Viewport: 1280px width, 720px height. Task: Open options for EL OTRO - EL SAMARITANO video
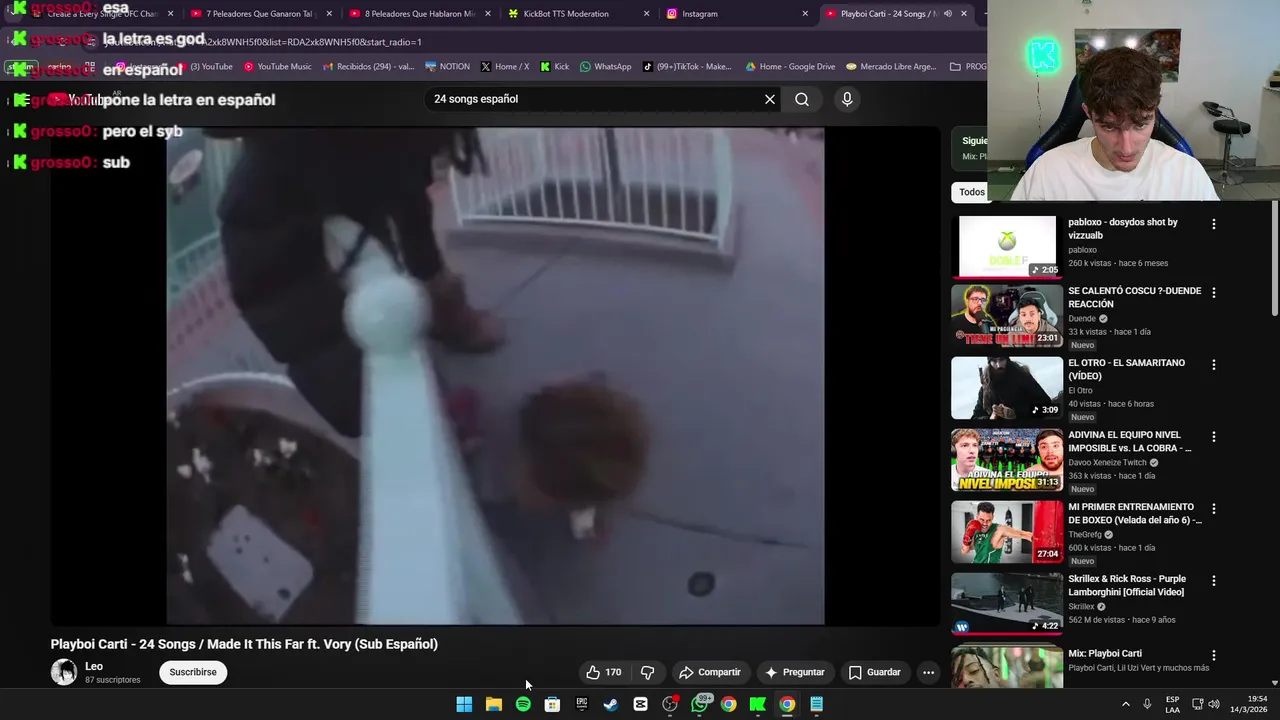pos(1214,365)
